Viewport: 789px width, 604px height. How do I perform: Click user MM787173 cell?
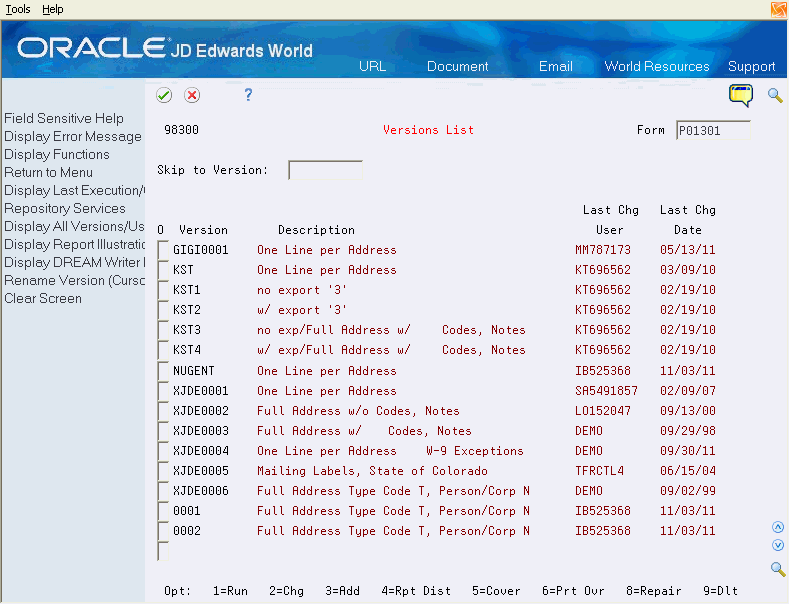(x=603, y=250)
